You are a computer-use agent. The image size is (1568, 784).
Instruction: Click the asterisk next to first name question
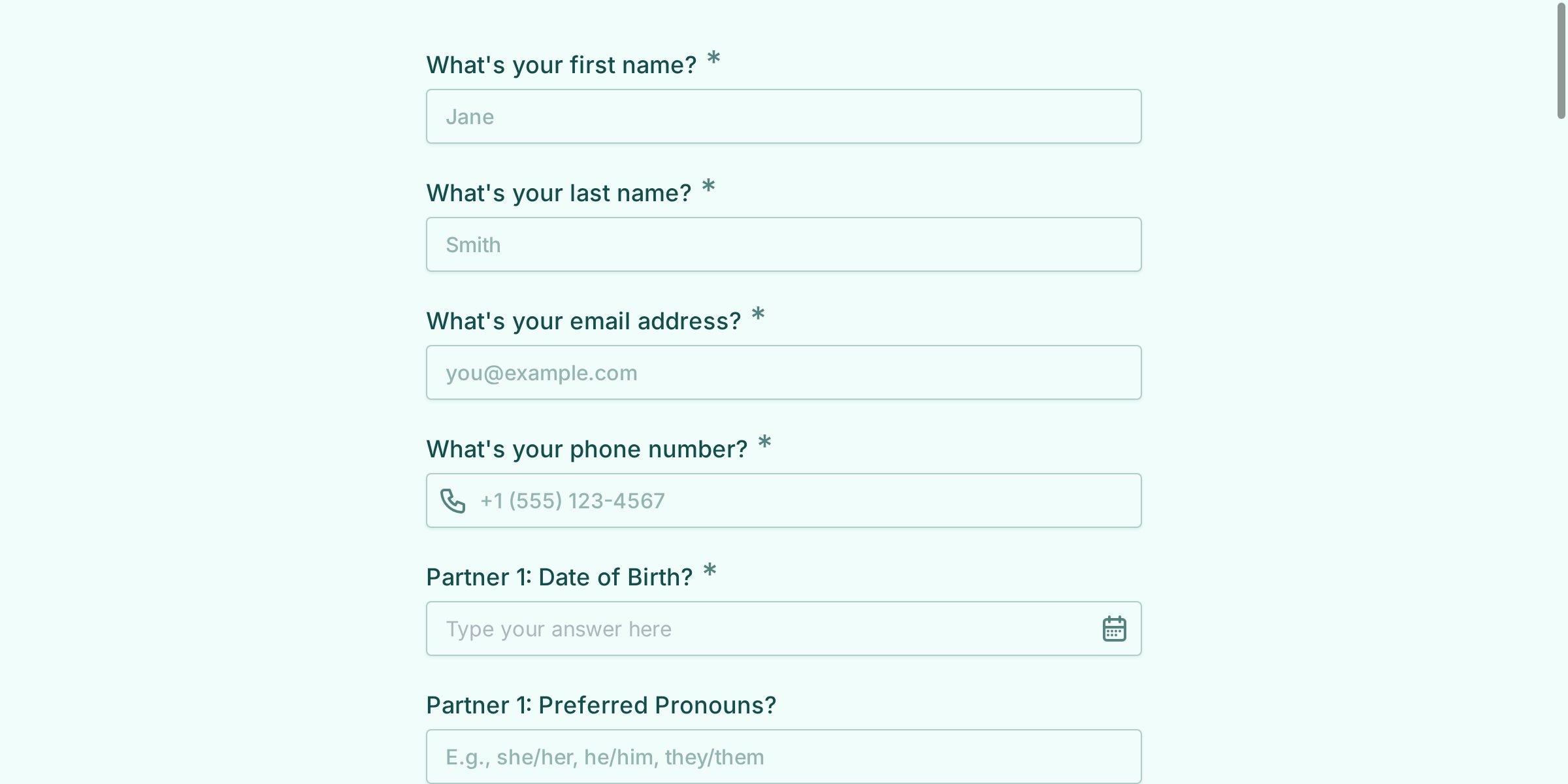(x=713, y=61)
